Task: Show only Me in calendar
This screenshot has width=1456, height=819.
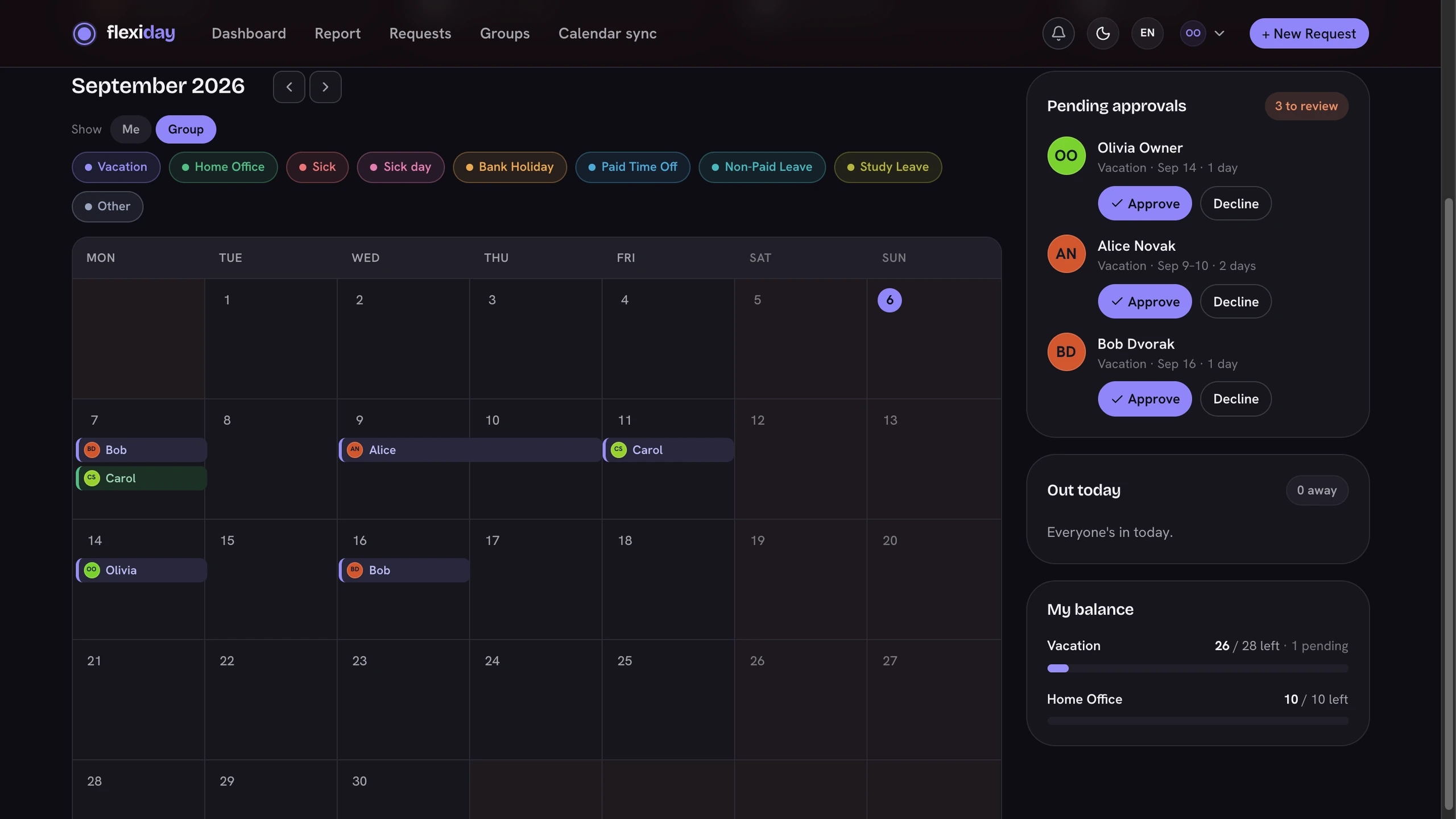Action: pos(130,129)
